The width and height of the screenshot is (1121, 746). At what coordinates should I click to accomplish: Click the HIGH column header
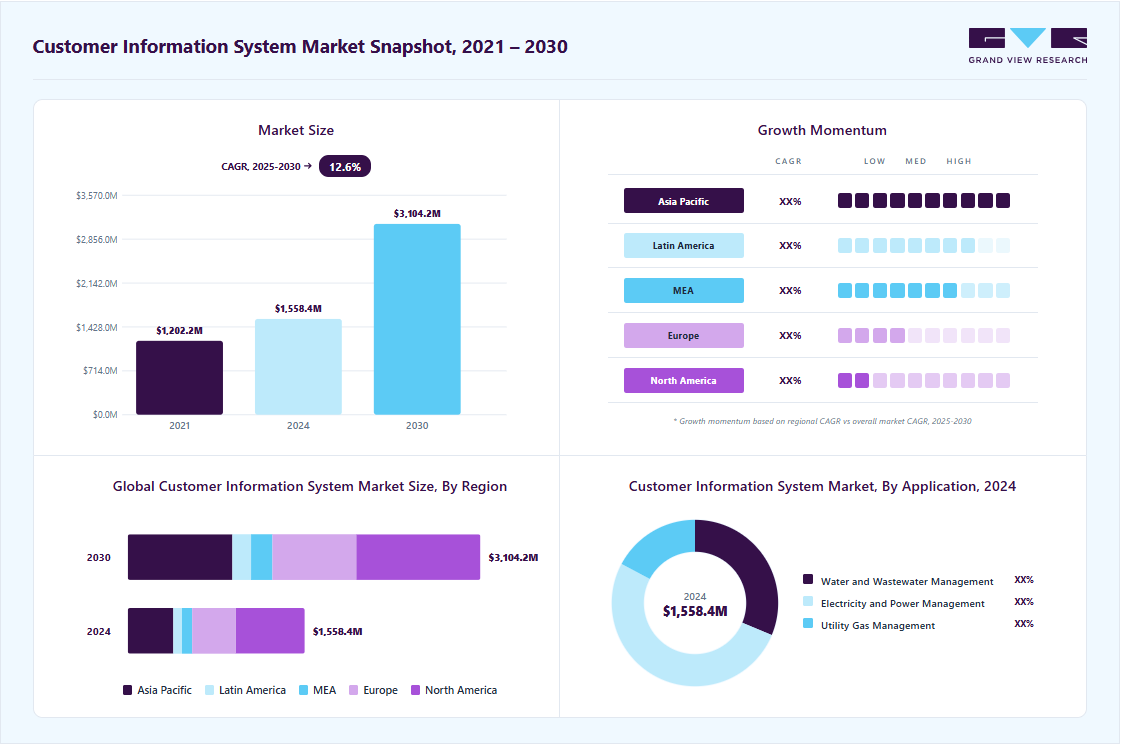959,162
